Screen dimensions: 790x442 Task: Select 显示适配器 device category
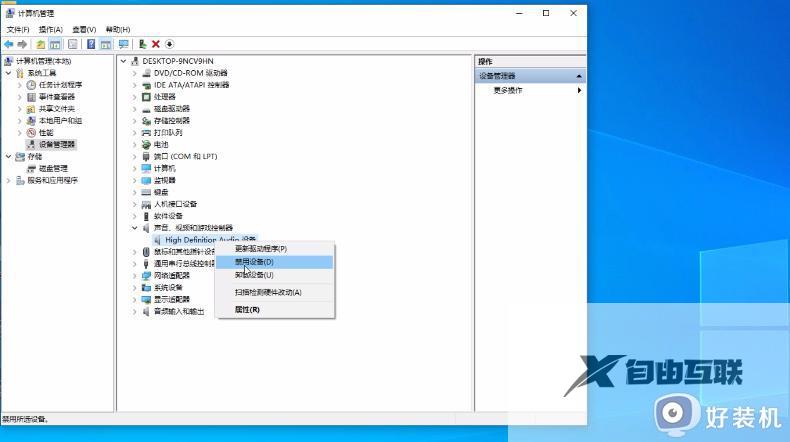pos(172,299)
